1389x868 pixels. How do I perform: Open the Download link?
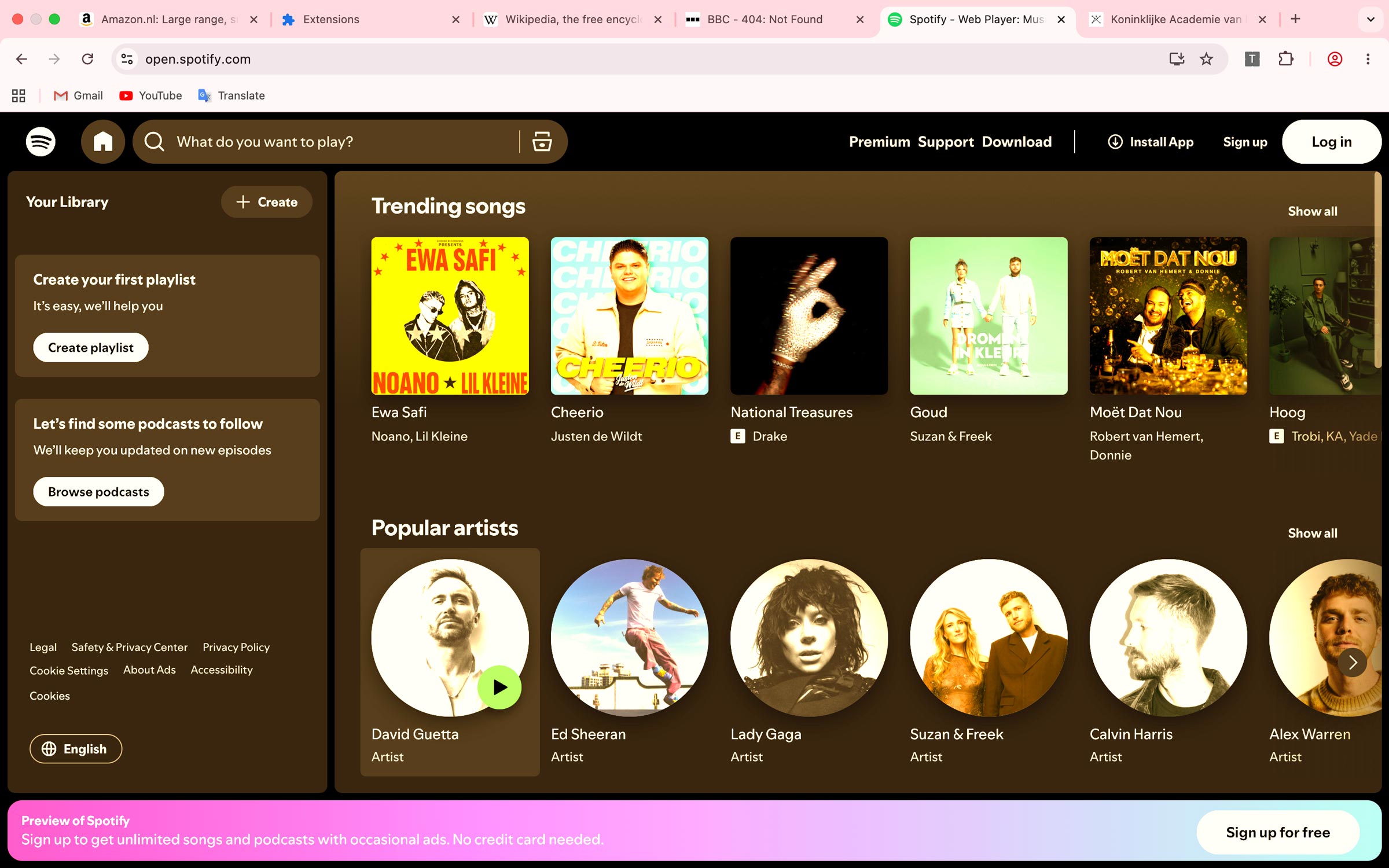pyautogui.click(x=1017, y=142)
